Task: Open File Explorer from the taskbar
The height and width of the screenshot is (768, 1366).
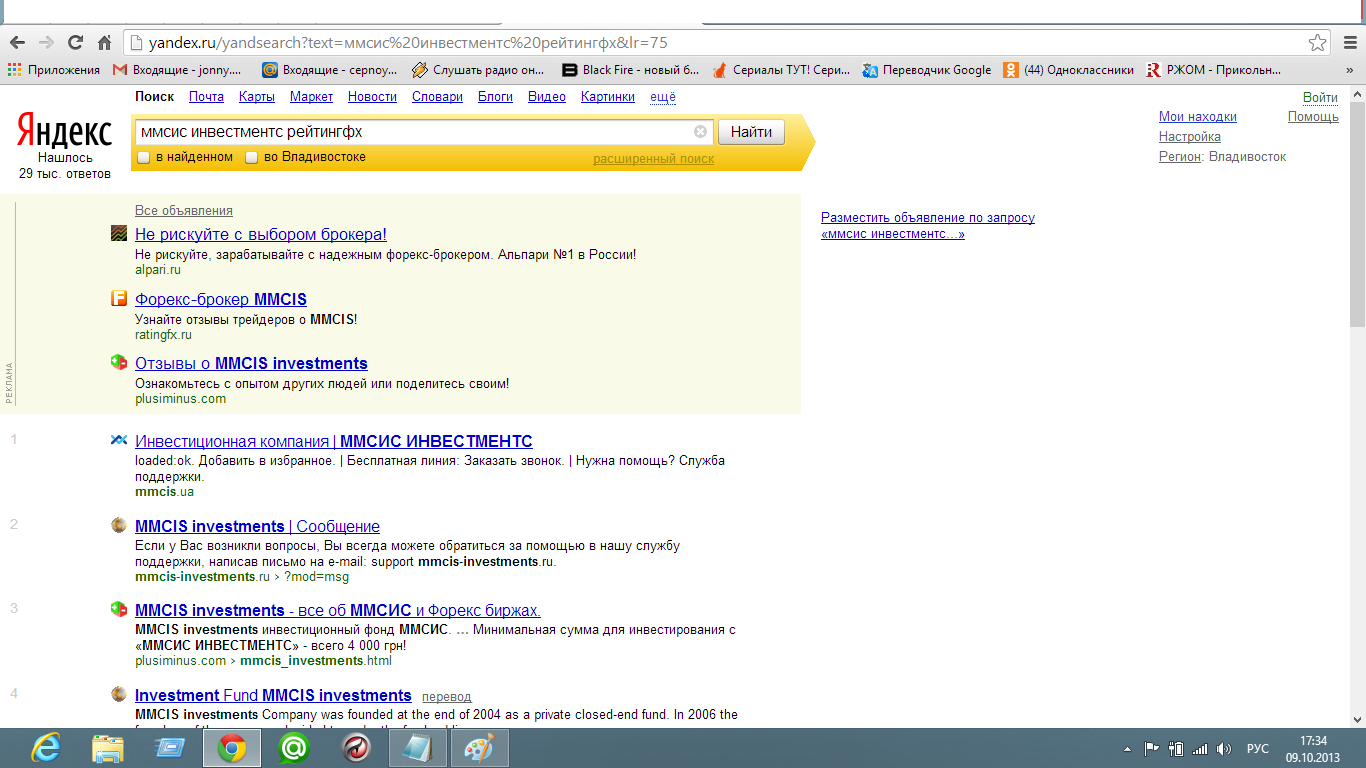Action: [108, 748]
